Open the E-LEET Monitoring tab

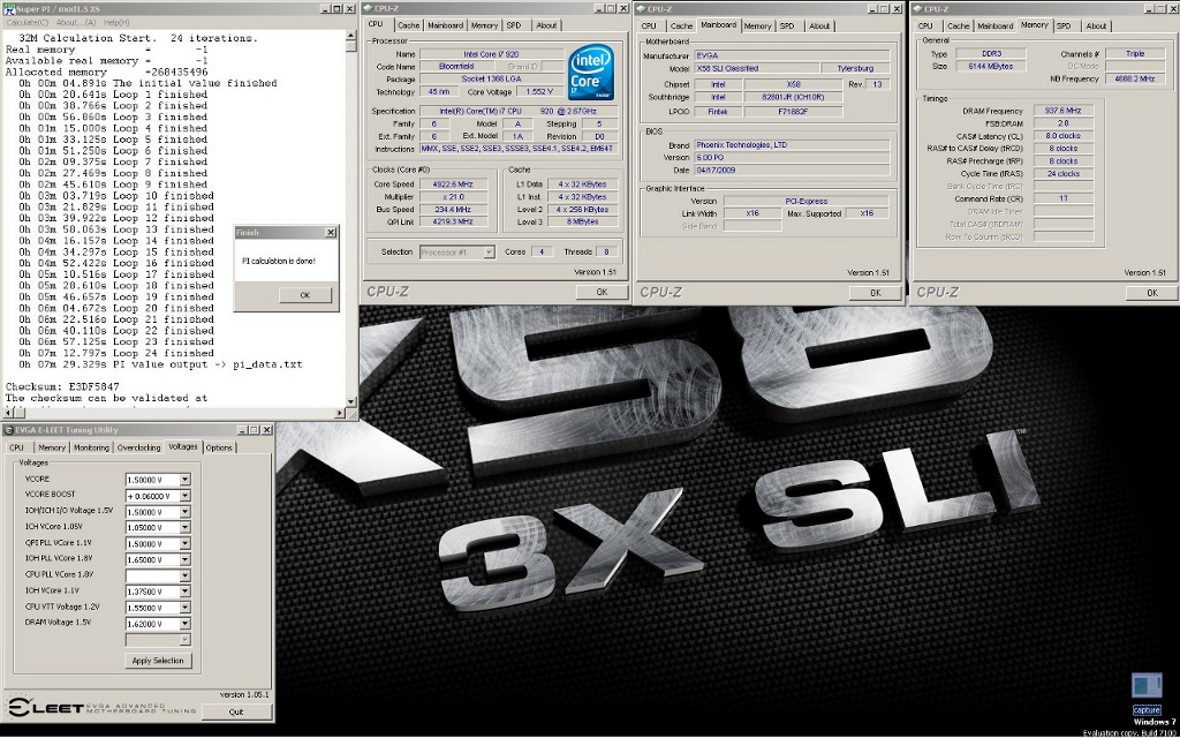(91, 448)
